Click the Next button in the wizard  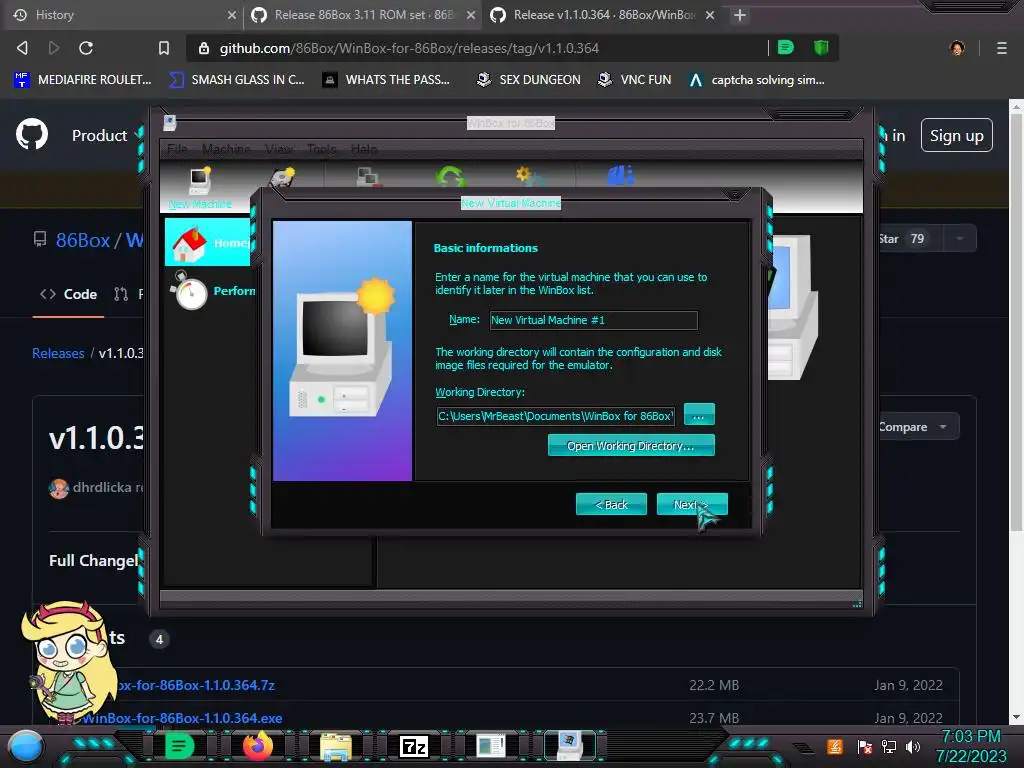click(692, 504)
